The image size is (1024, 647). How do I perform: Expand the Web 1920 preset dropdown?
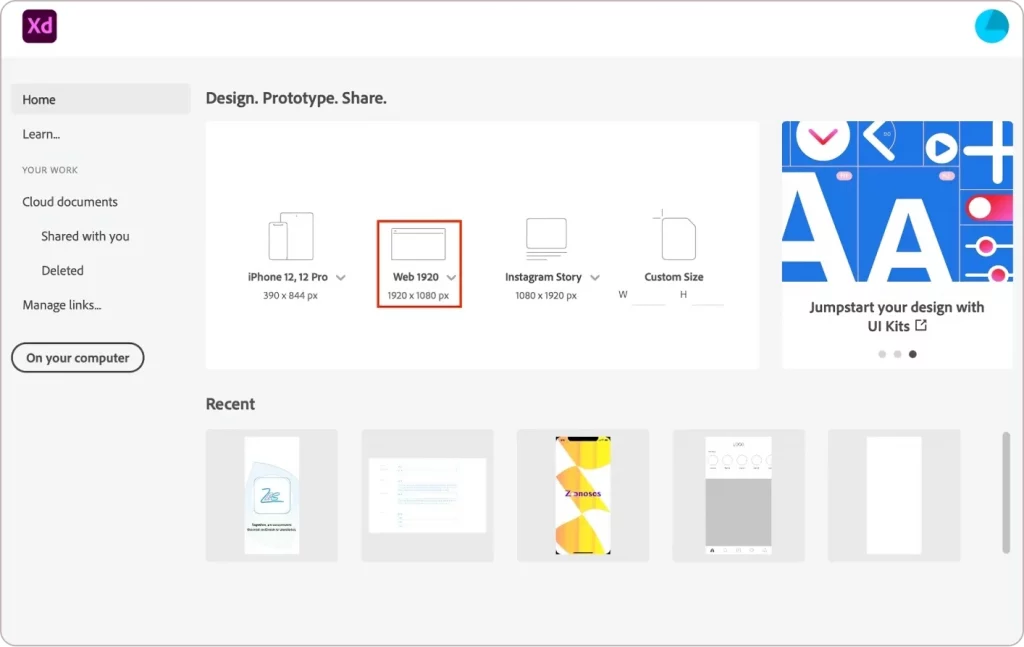pos(451,277)
